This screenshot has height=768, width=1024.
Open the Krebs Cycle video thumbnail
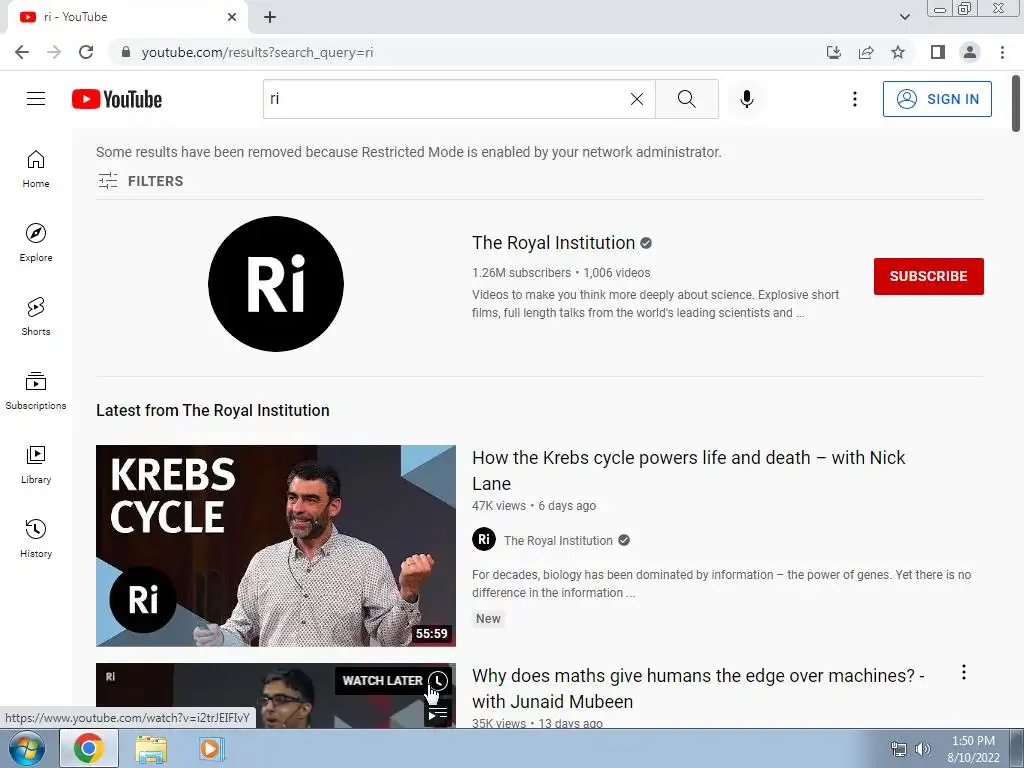tap(276, 546)
